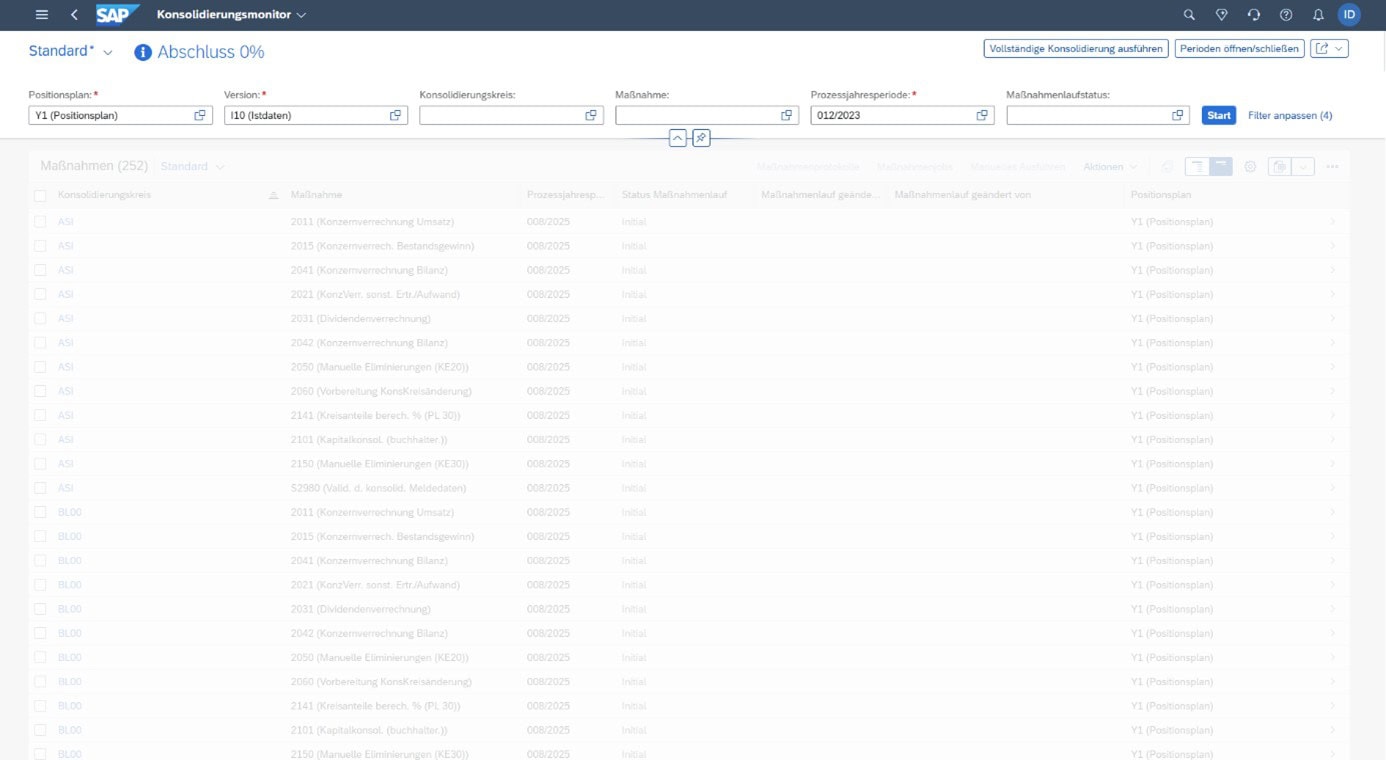Viewport: 1386px width, 760px height.
Task: Expand the Standard variant dropdown
Action: coord(108,52)
